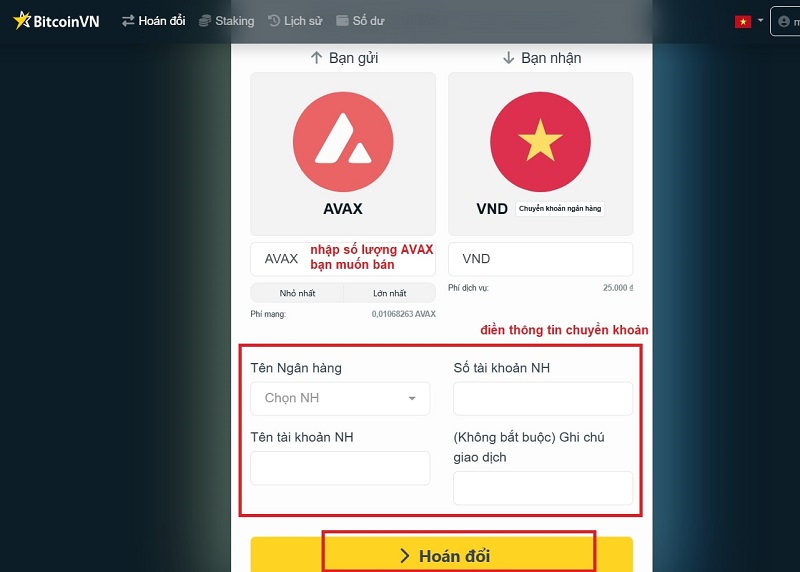Select the Nhỏ nhất minimum amount button
Viewport: 800px width, 572px height.
[x=297, y=293]
